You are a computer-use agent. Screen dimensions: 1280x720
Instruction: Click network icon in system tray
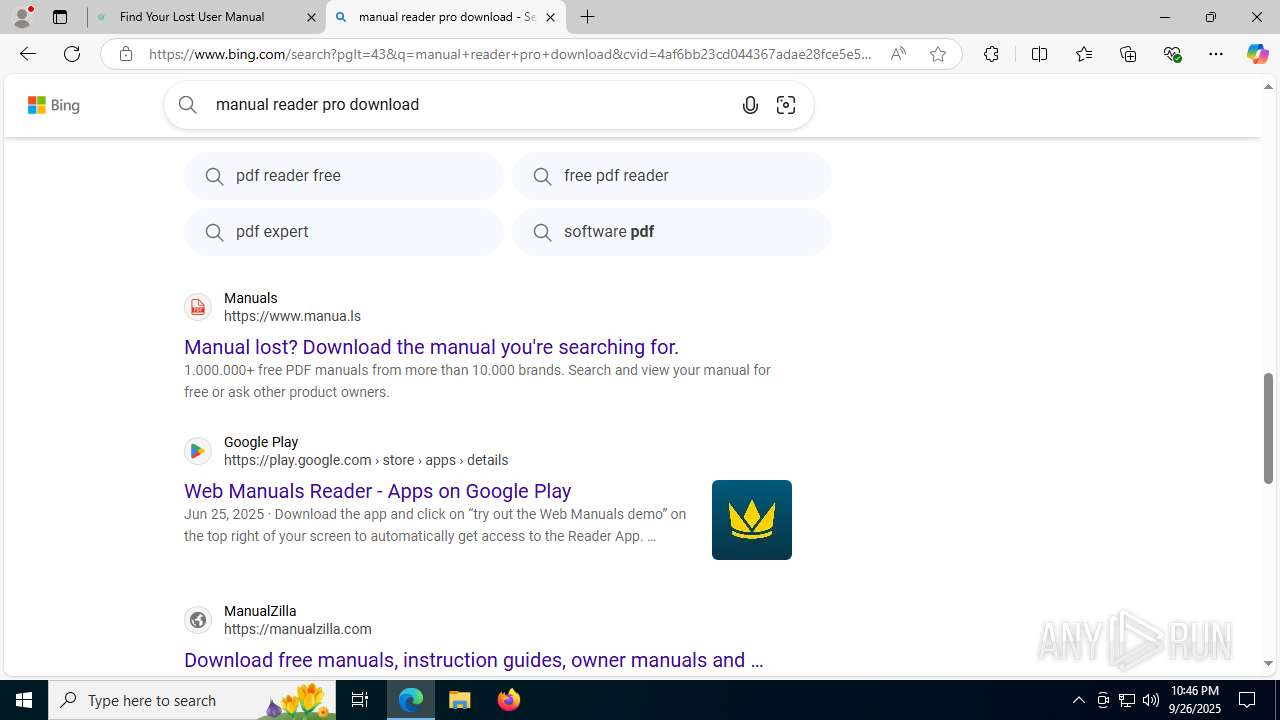1127,700
